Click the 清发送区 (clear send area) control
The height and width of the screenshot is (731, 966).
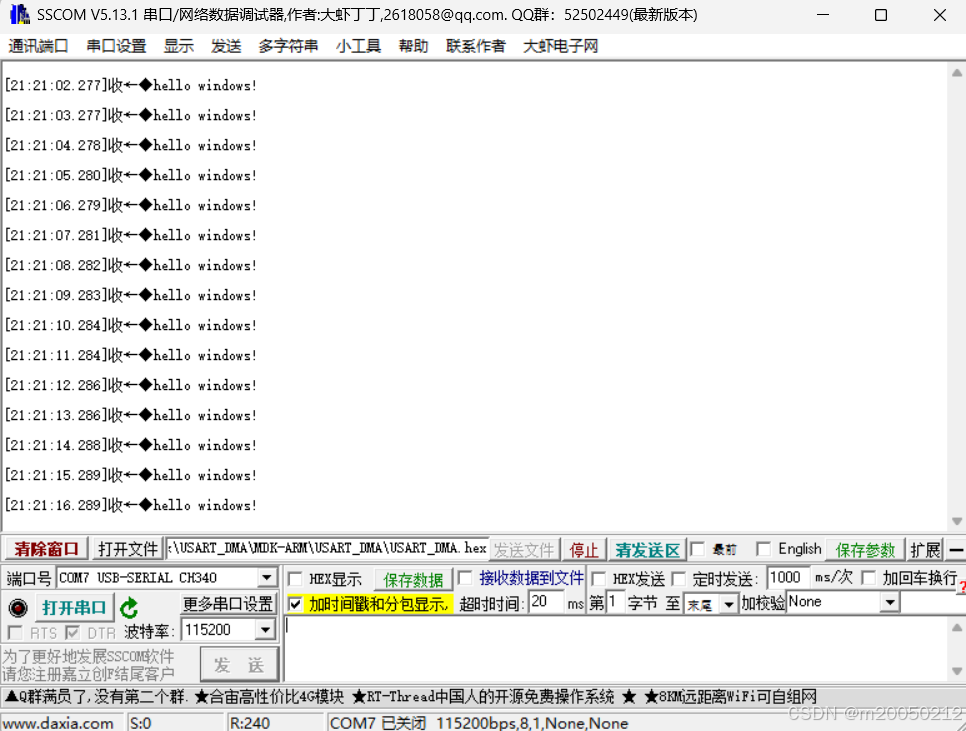coord(646,549)
